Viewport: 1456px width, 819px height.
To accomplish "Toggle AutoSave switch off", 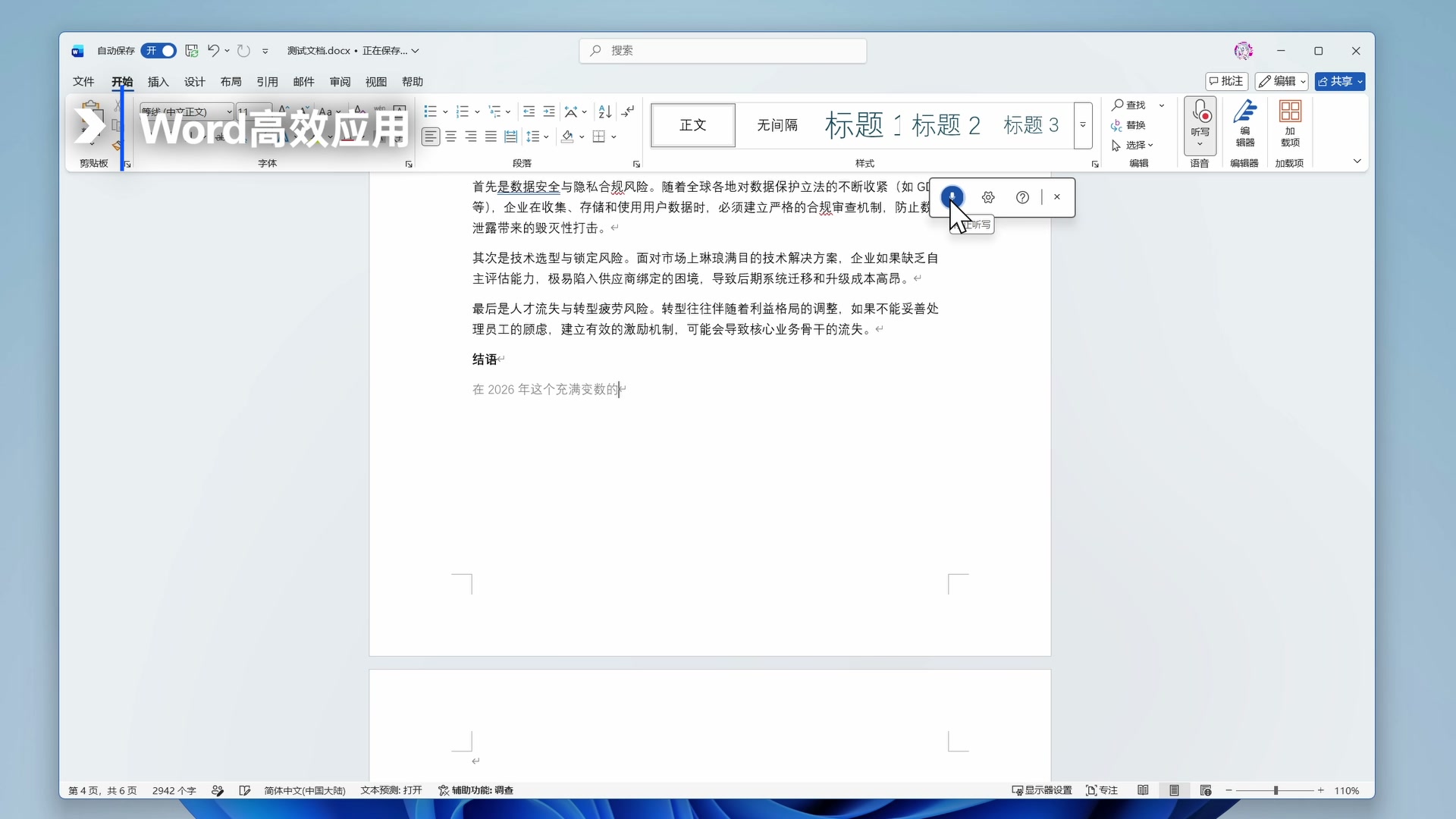I will coord(158,51).
